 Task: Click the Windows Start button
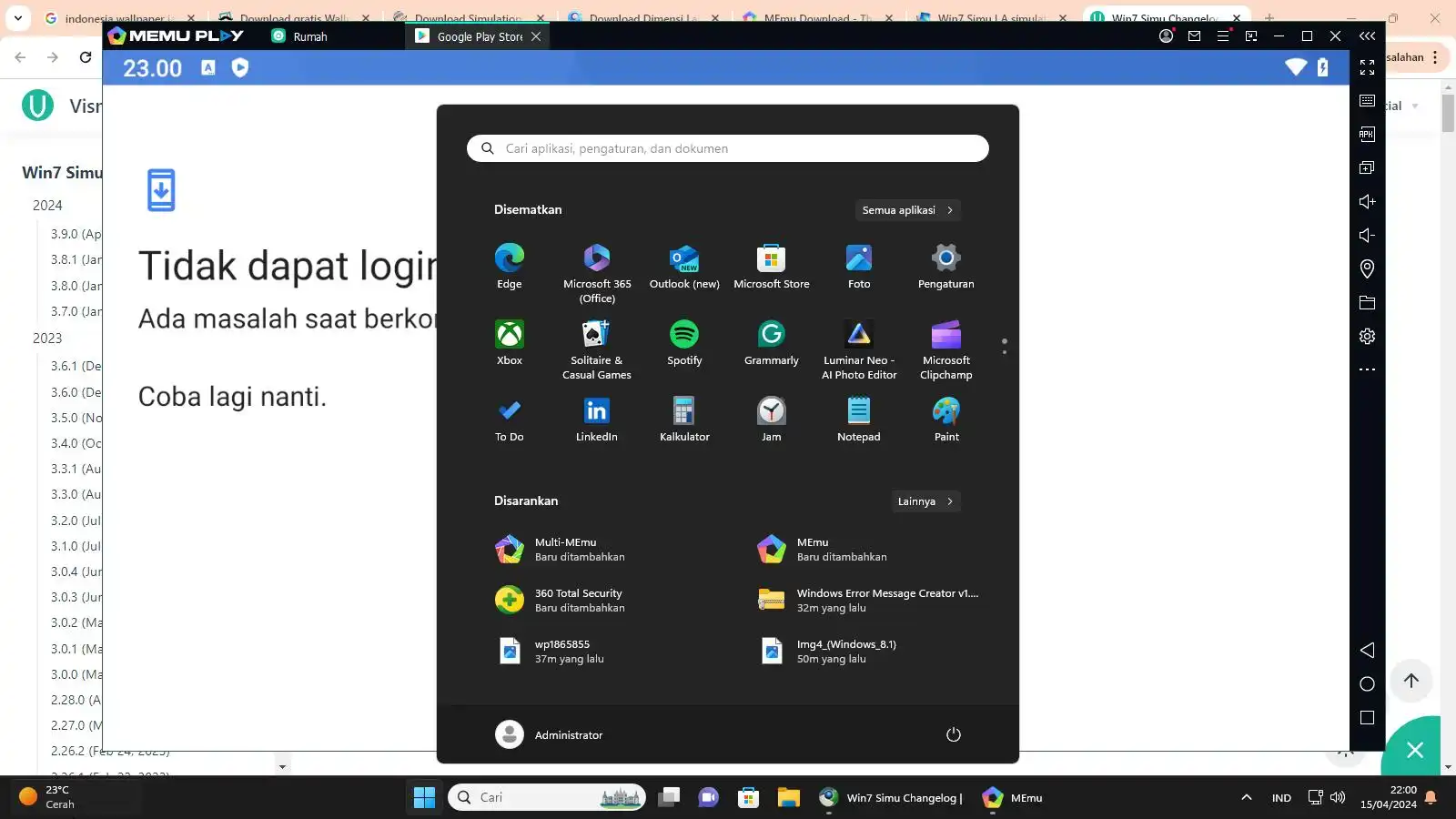[424, 797]
